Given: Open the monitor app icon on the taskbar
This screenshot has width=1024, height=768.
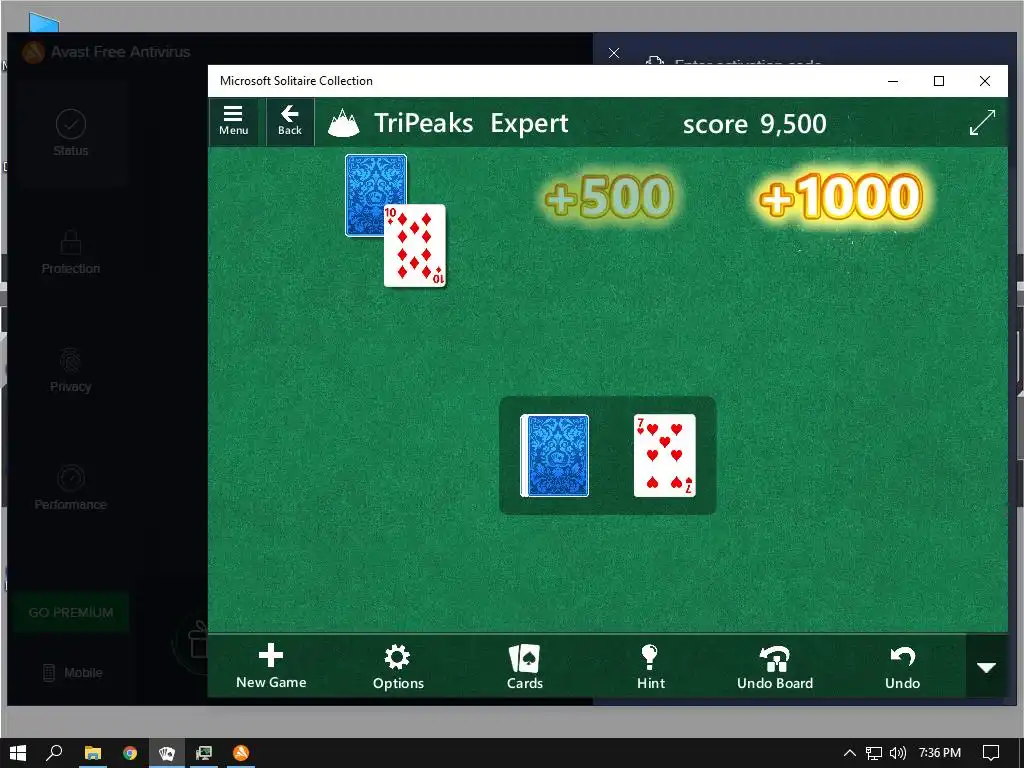Looking at the screenshot, I should 204,753.
